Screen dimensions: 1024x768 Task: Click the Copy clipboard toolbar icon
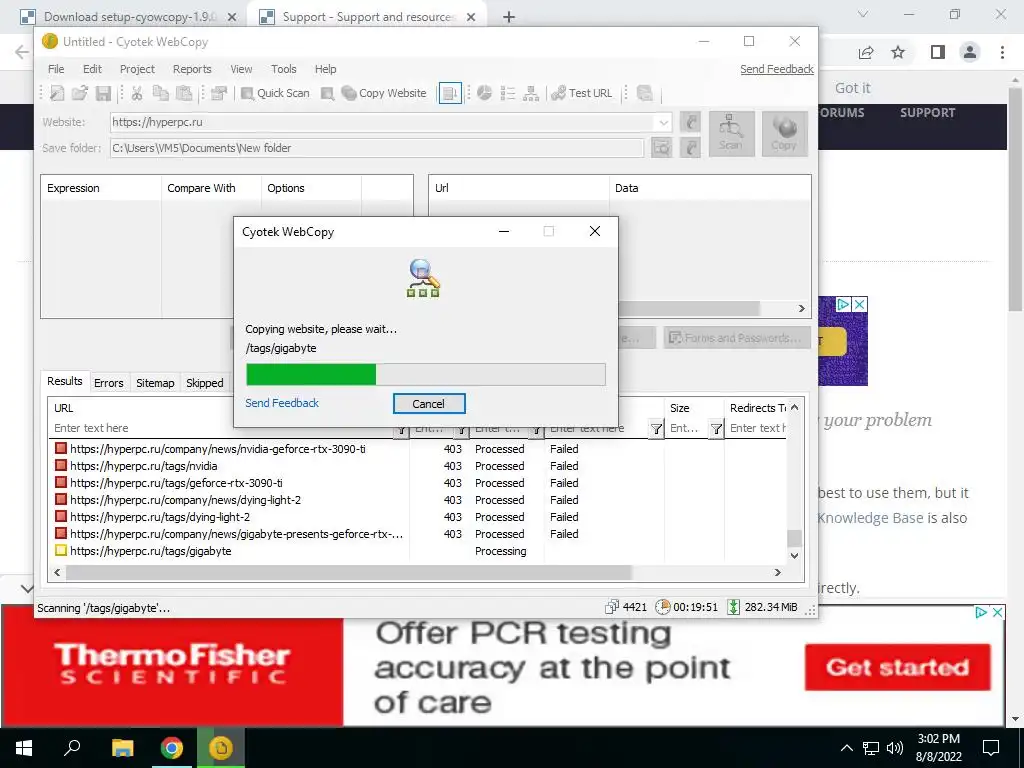pyautogui.click(x=161, y=93)
